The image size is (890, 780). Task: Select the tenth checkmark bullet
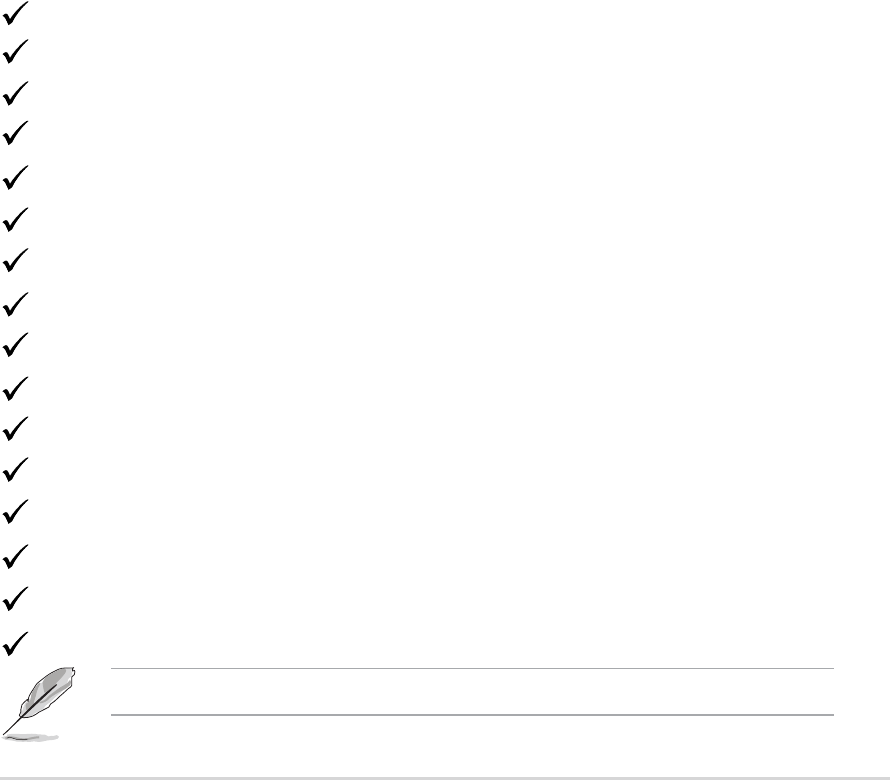pos(16,389)
